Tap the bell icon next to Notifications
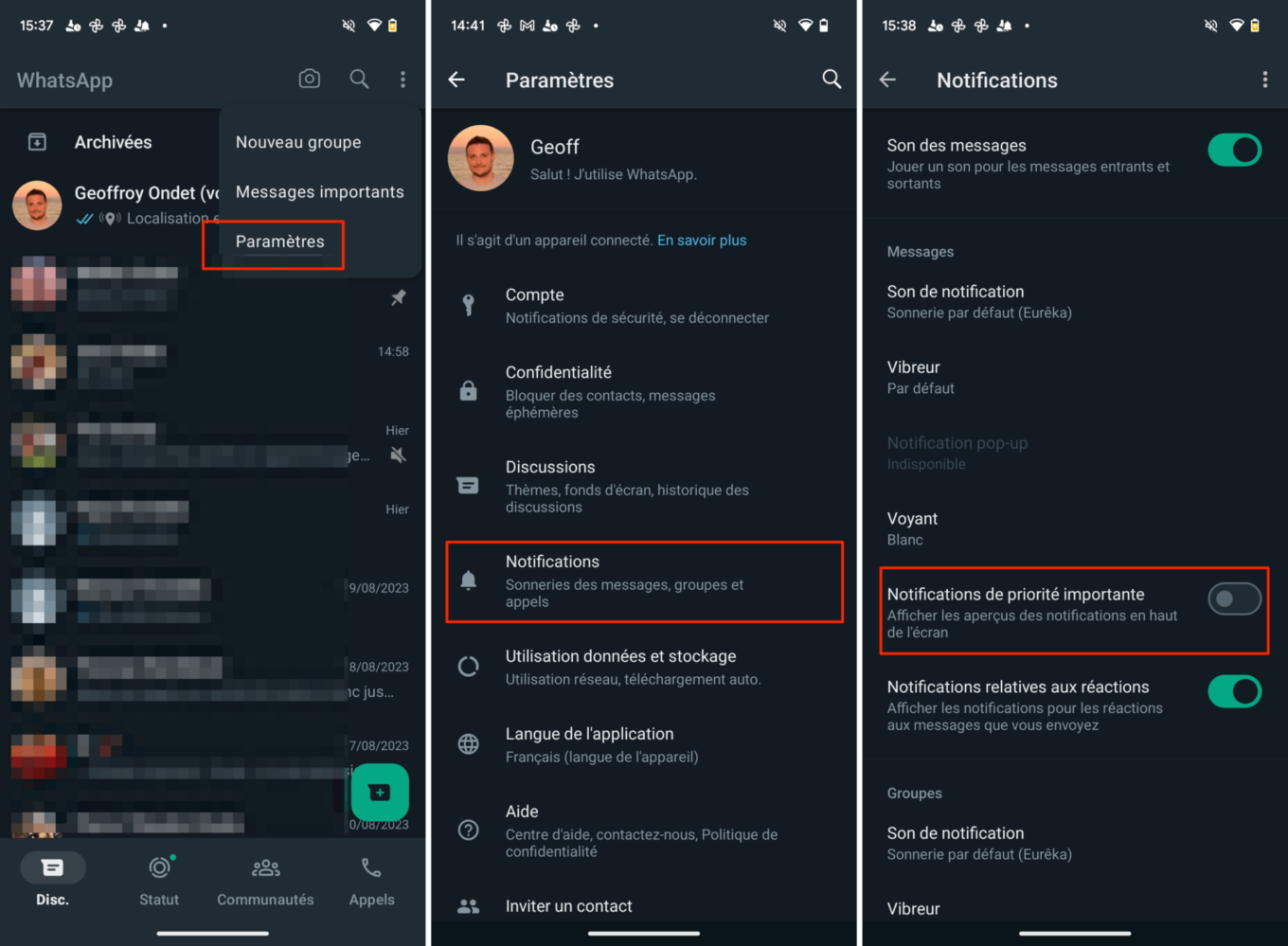Screen dimensions: 1288x946 pos(468,580)
